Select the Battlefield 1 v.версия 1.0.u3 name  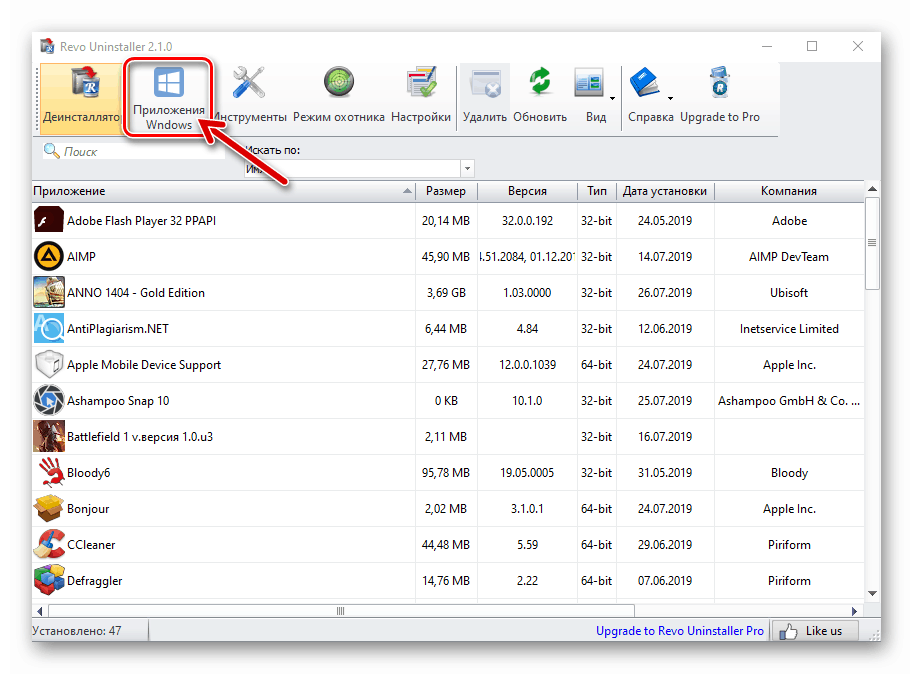(140, 437)
